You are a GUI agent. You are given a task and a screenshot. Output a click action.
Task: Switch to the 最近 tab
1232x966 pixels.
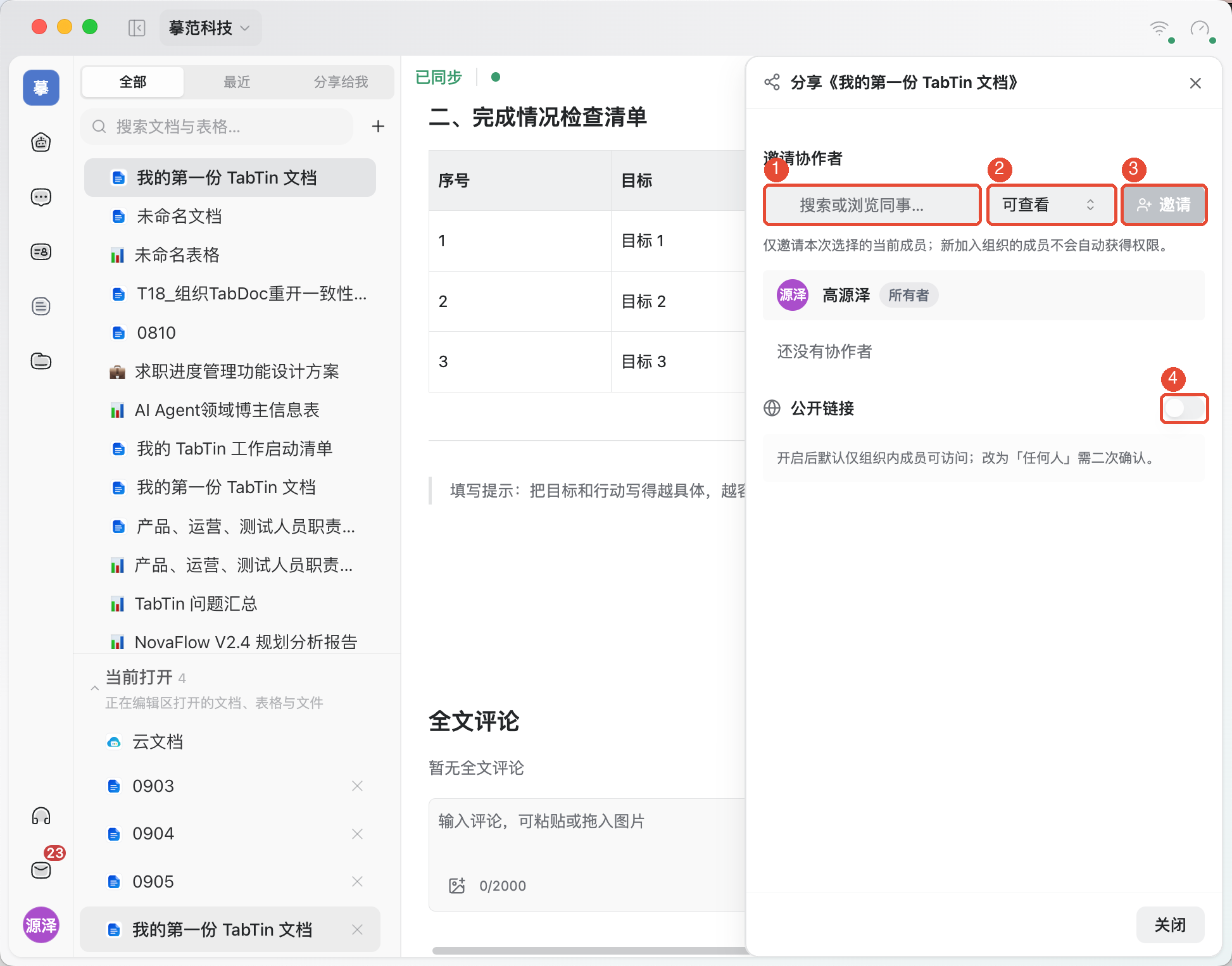coord(237,82)
